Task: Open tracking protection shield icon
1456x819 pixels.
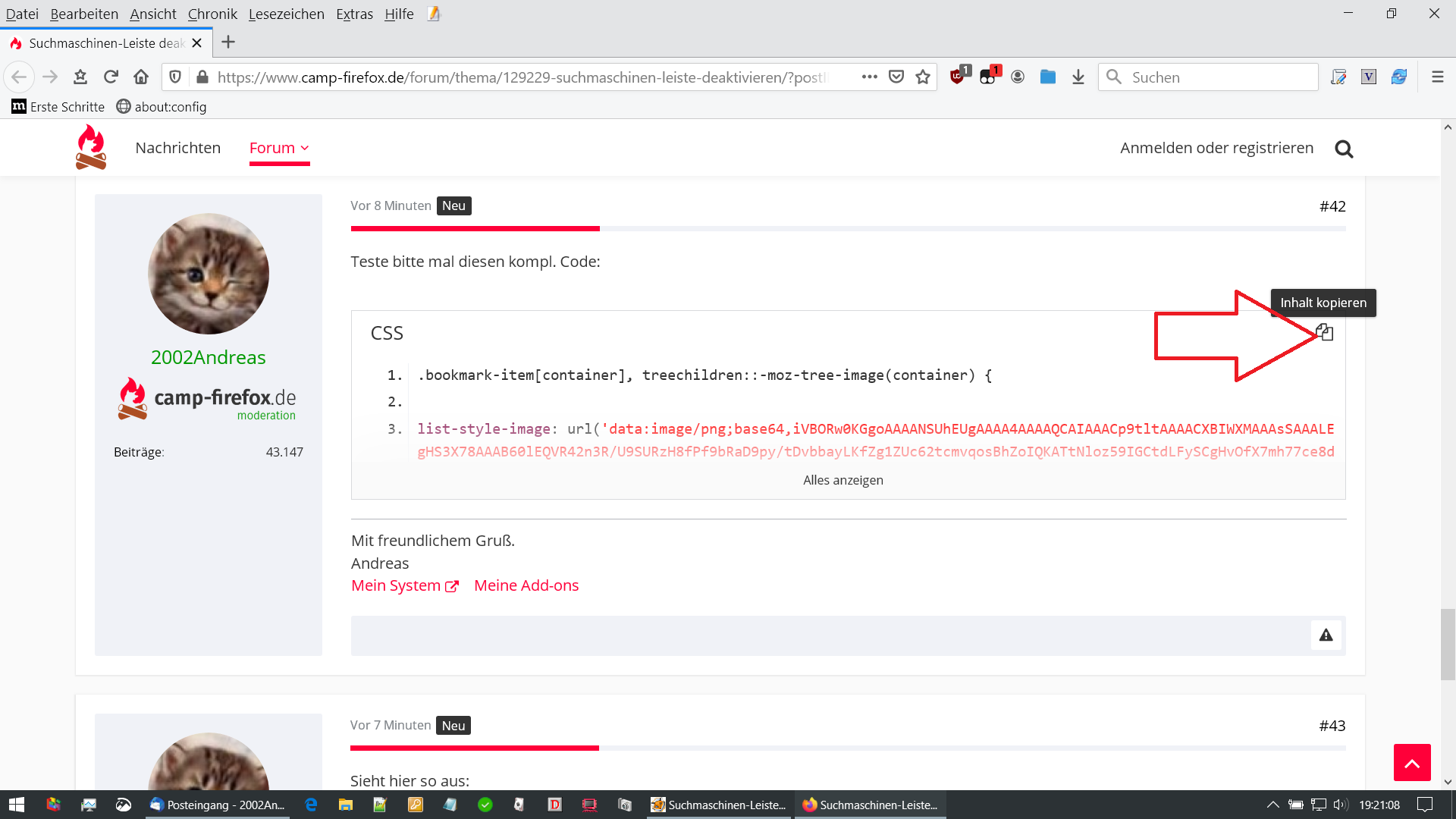Action: (x=175, y=77)
